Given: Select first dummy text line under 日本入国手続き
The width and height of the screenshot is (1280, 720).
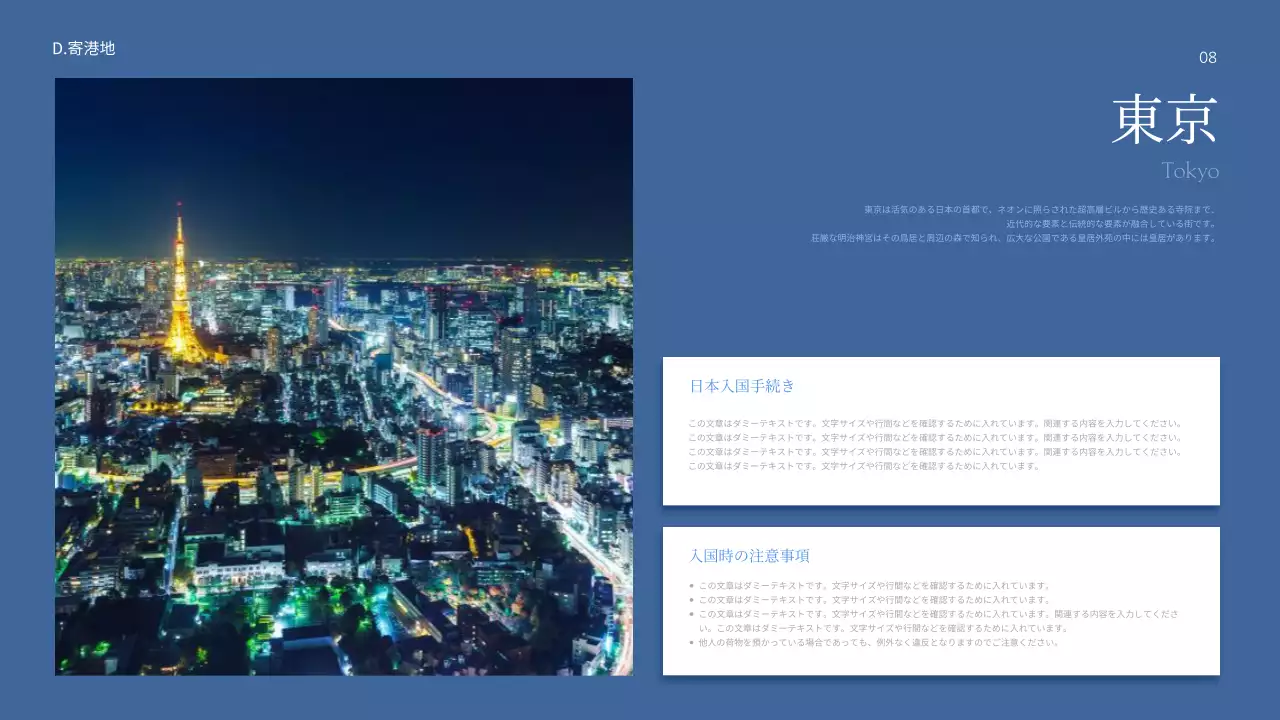Looking at the screenshot, I should pyautogui.click(x=935, y=424).
